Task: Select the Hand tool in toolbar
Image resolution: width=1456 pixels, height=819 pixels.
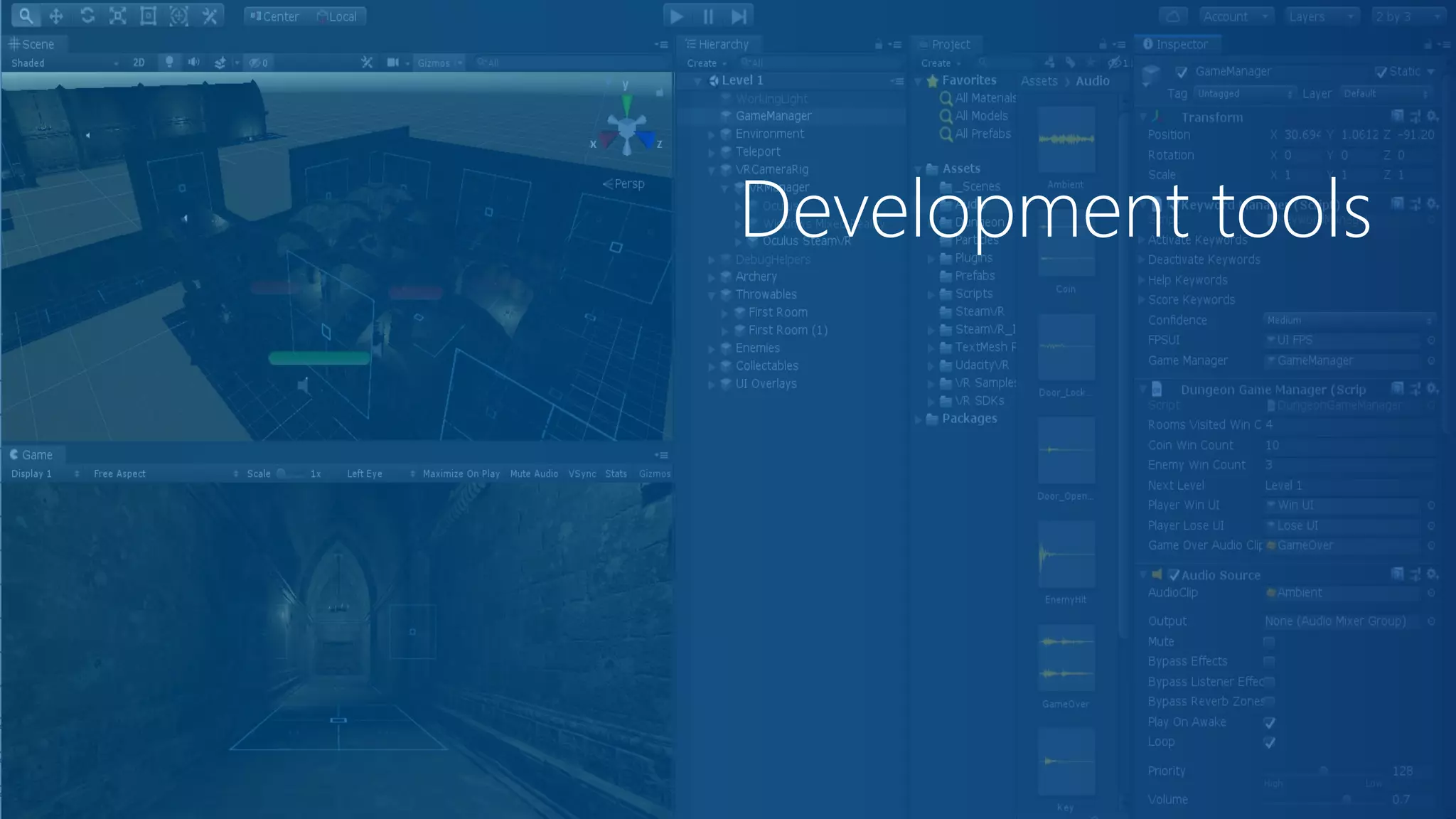Action: pos(26,16)
